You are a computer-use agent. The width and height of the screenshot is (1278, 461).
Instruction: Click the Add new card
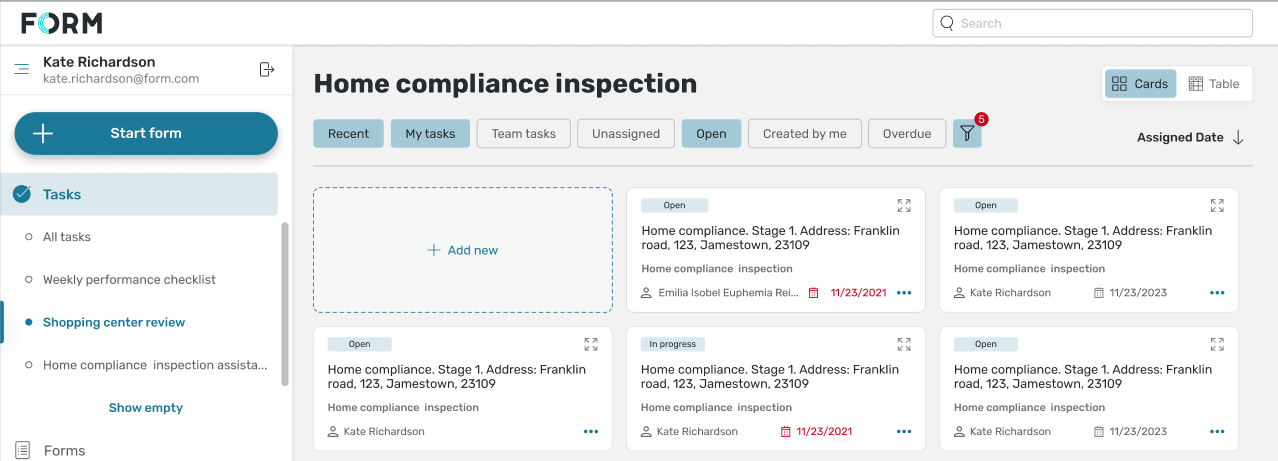462,250
